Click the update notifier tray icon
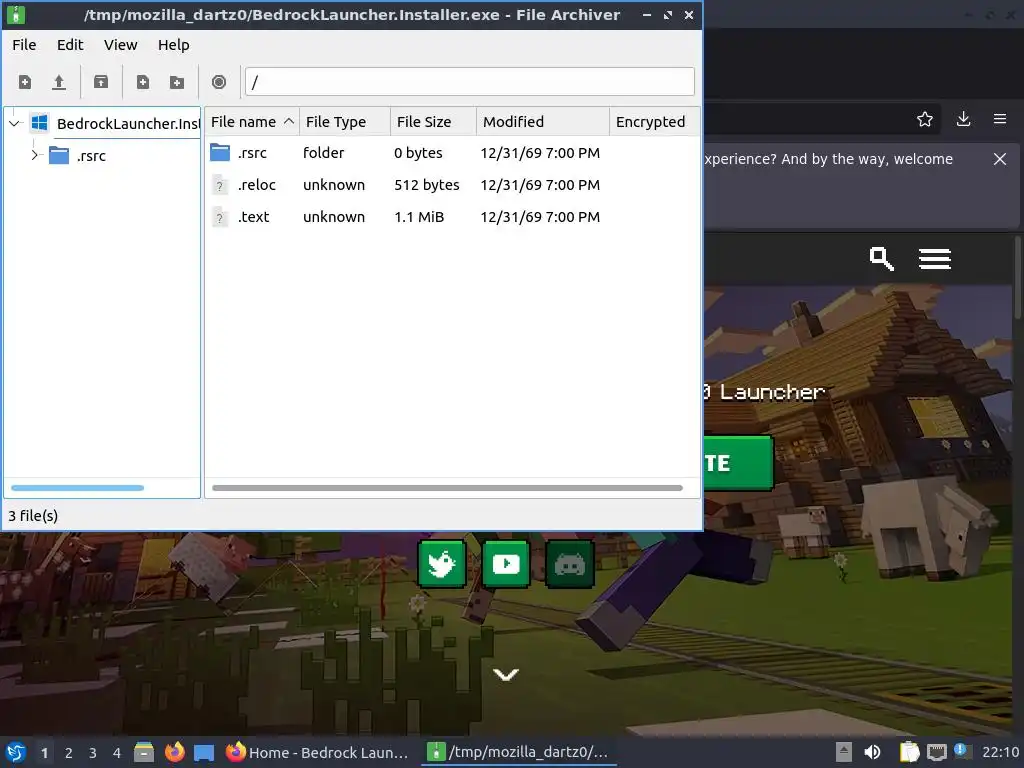Screen dimensions: 1024x768 [962, 751]
